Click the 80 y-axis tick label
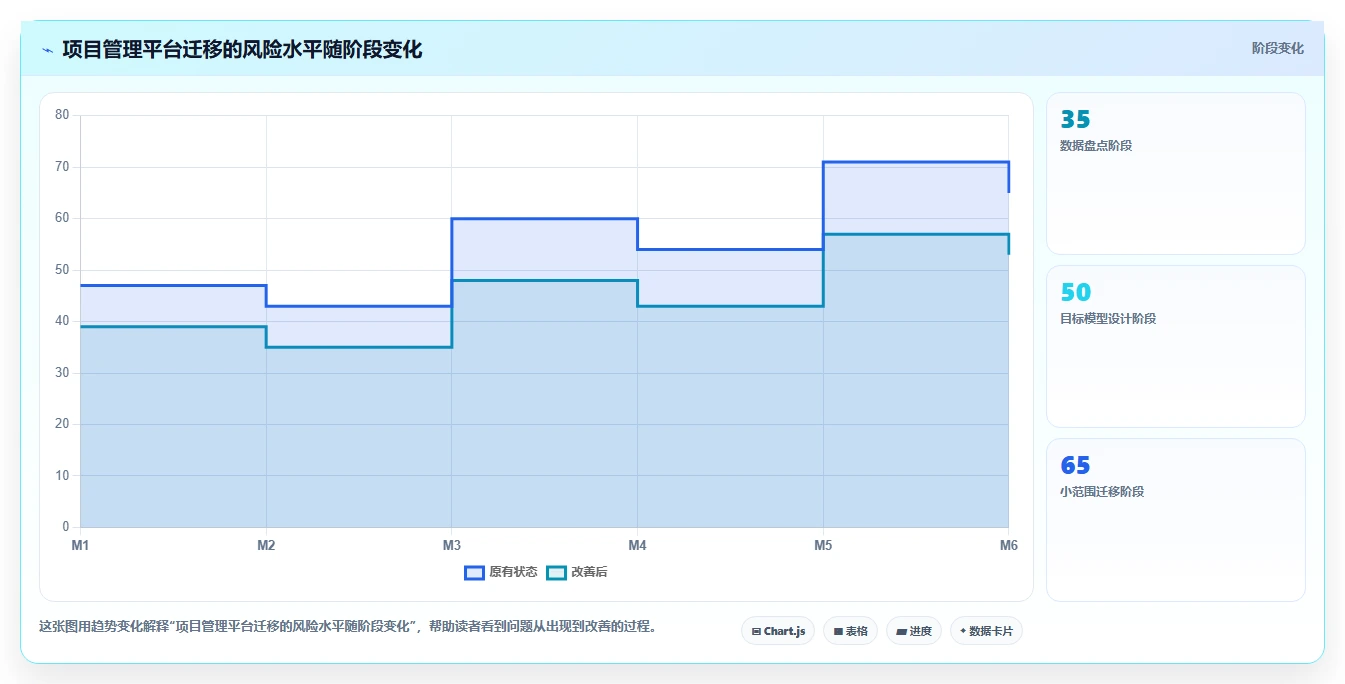The image size is (1345, 684). point(62,115)
